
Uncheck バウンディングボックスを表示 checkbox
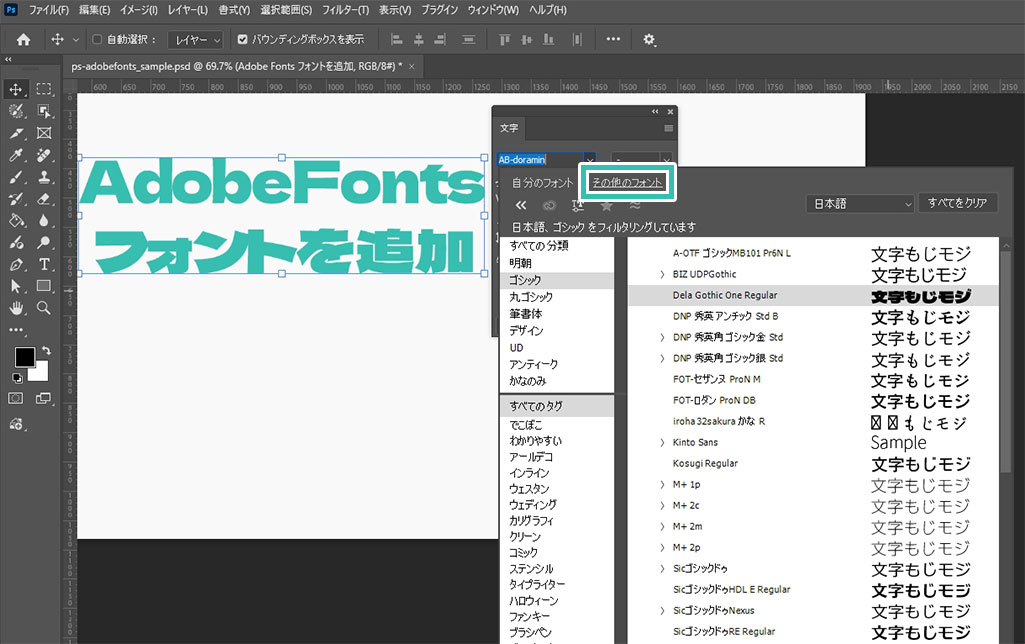tap(242, 40)
